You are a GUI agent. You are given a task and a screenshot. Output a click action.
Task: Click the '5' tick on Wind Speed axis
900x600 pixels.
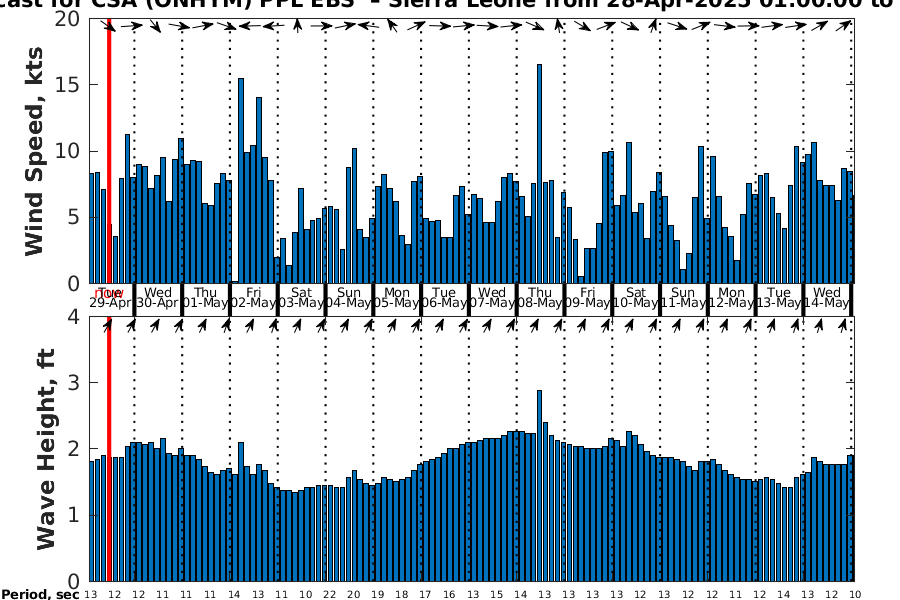tap(73, 217)
